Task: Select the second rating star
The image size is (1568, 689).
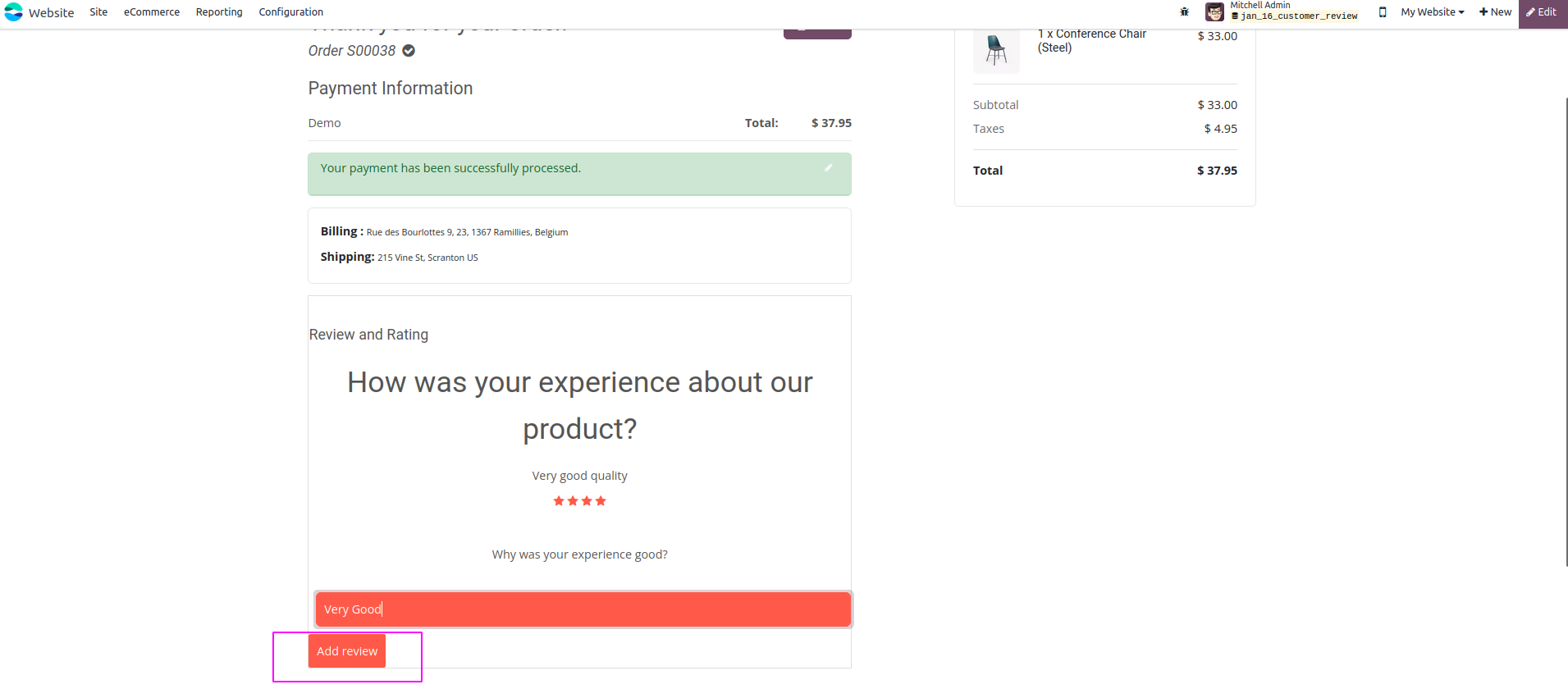Action: pyautogui.click(x=573, y=501)
